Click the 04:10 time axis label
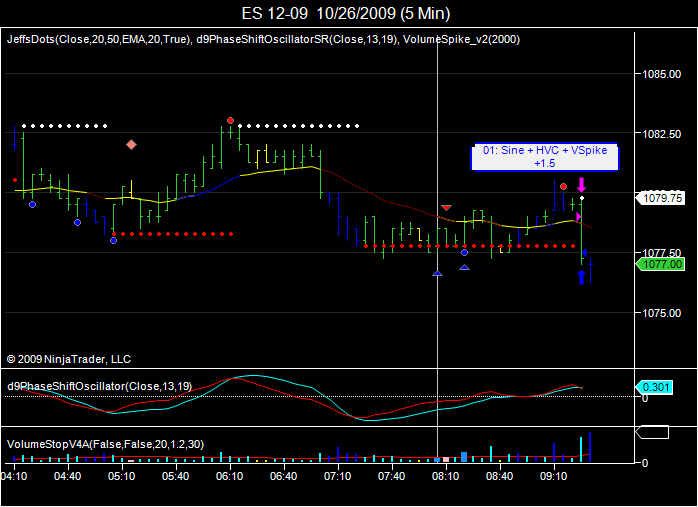Viewport: 698px width, 507px height. coord(14,476)
